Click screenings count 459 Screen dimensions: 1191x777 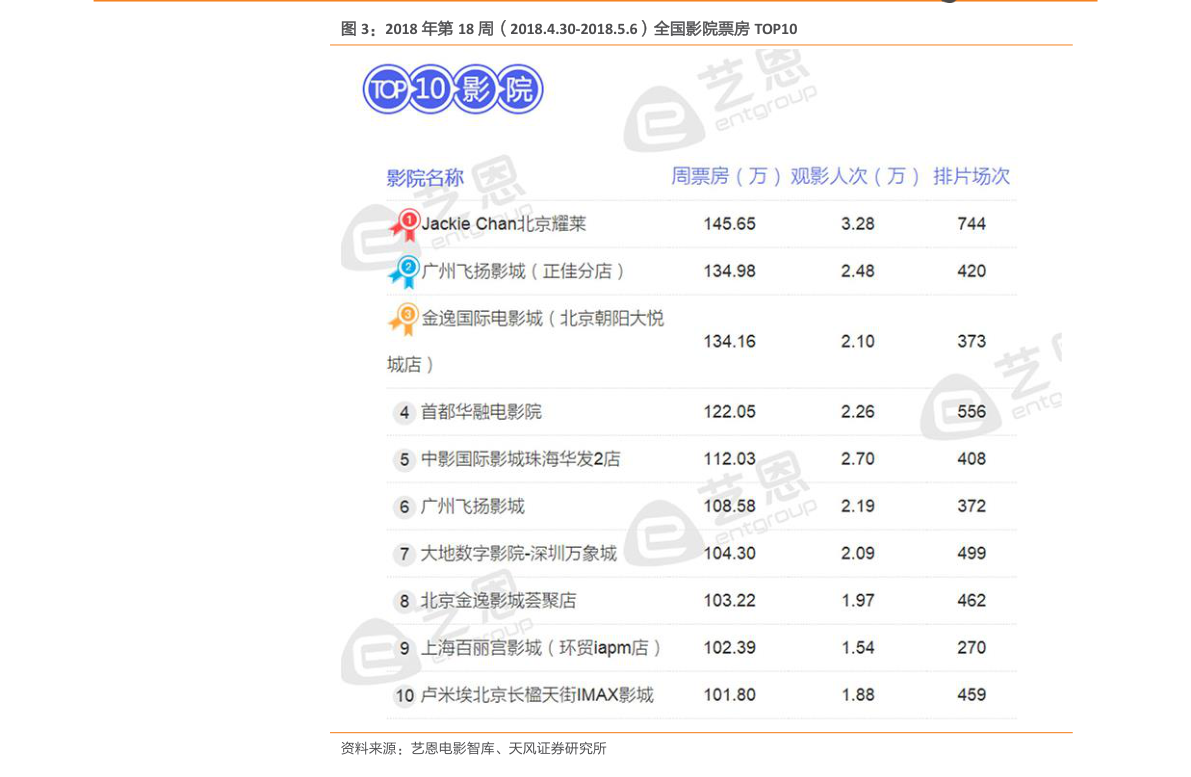[971, 694]
